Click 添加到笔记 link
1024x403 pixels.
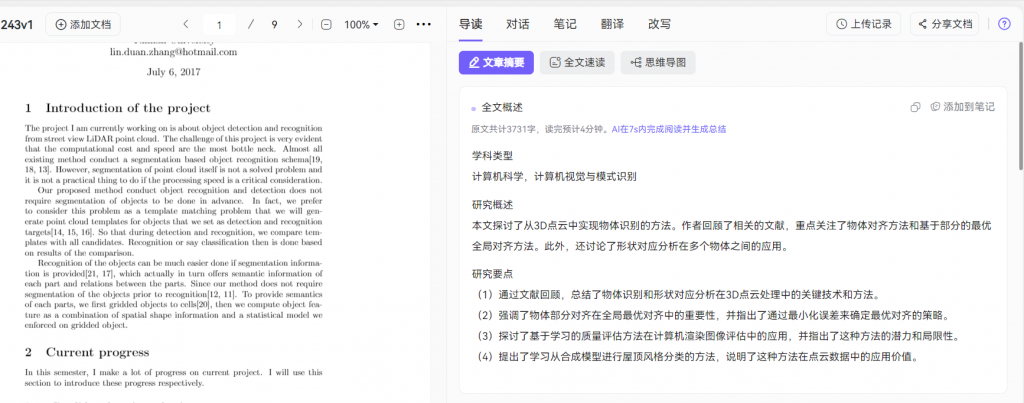point(963,107)
